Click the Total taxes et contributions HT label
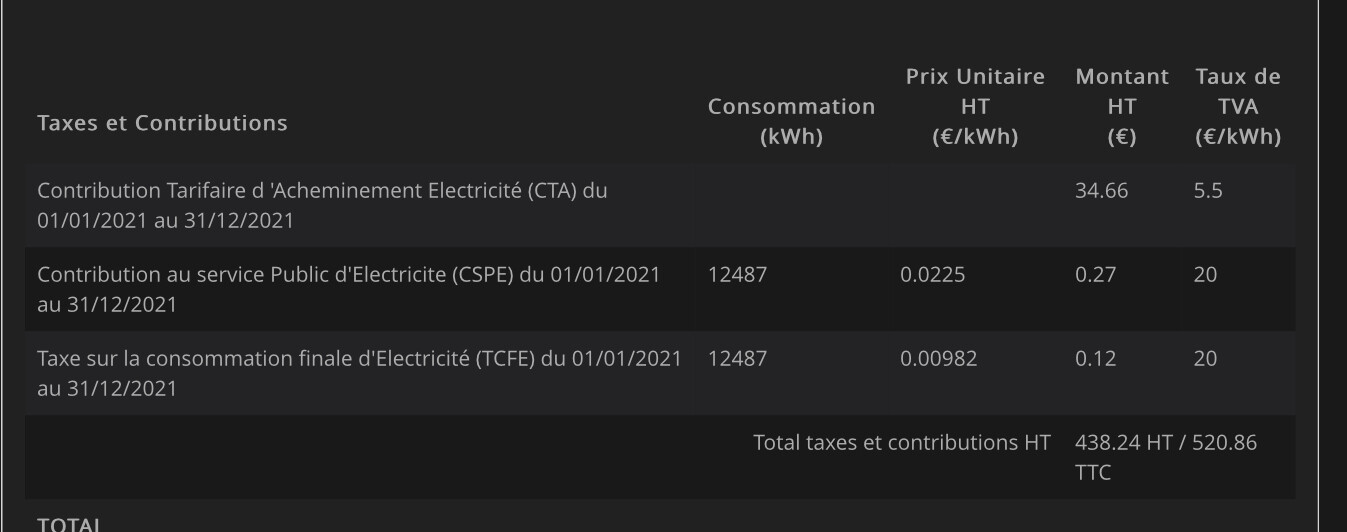Image resolution: width=1347 pixels, height=532 pixels. point(902,442)
